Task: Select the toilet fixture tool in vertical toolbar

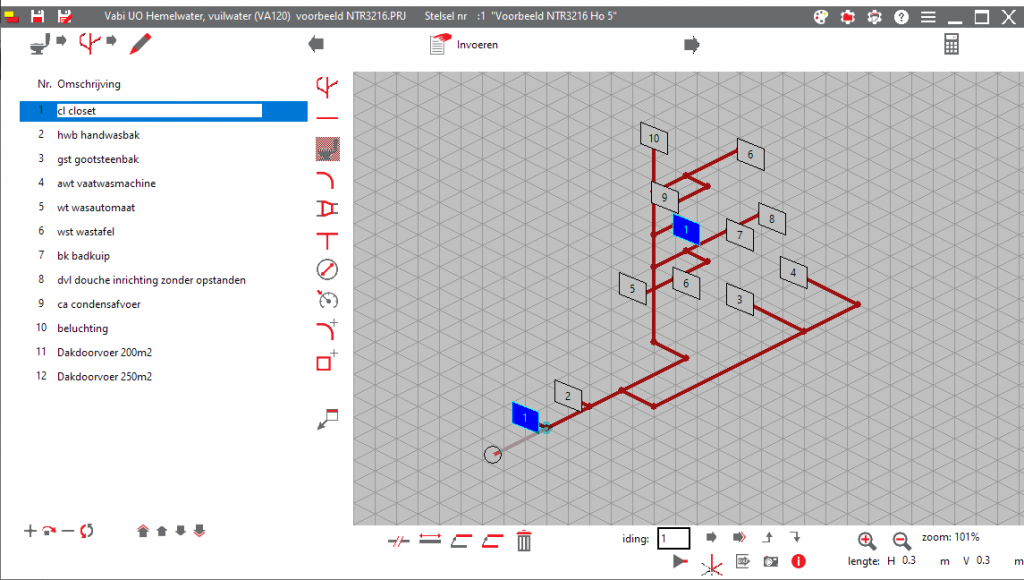Action: click(327, 150)
